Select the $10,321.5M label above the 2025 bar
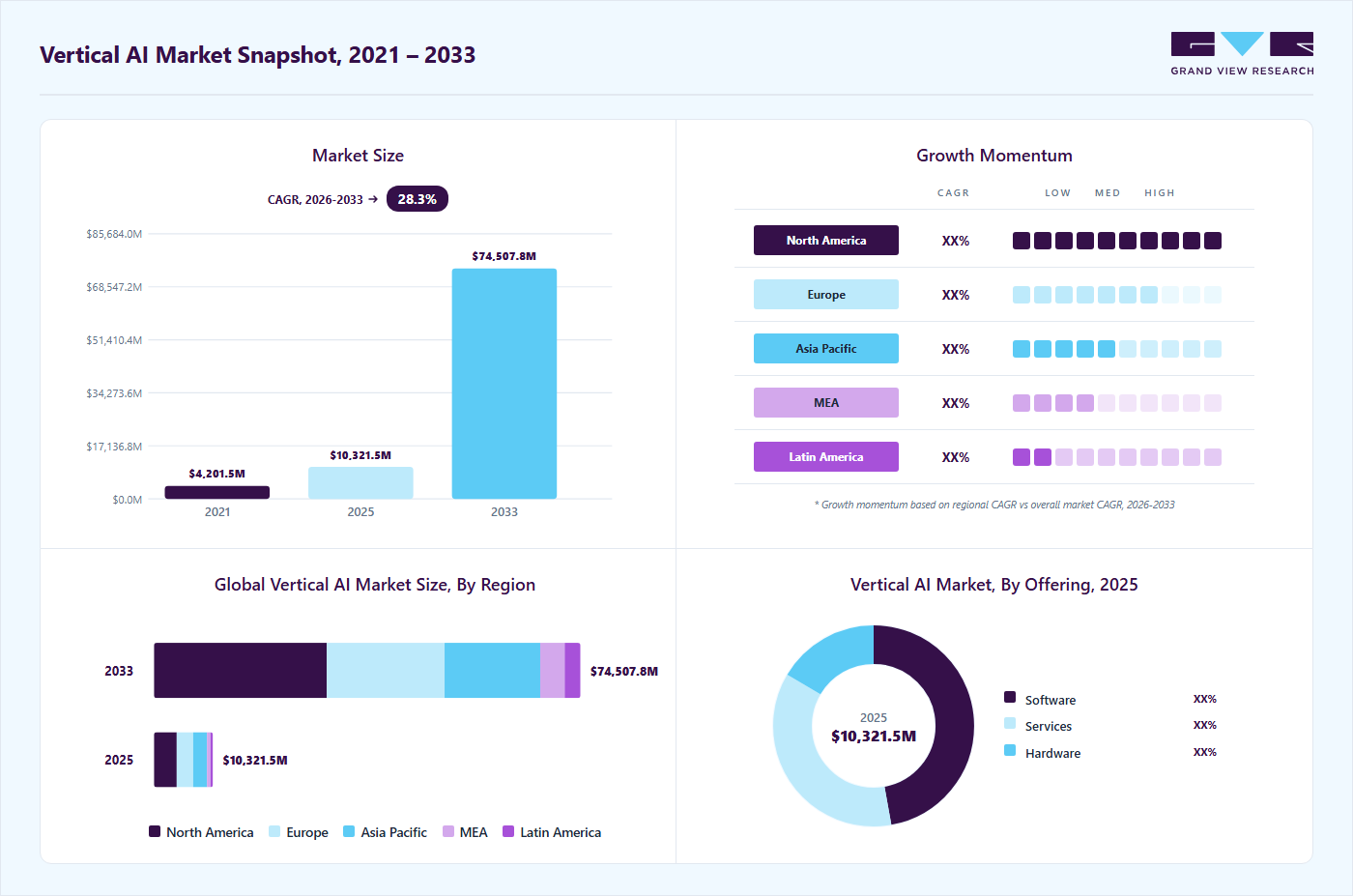This screenshot has width=1353, height=896. pyautogui.click(x=360, y=455)
